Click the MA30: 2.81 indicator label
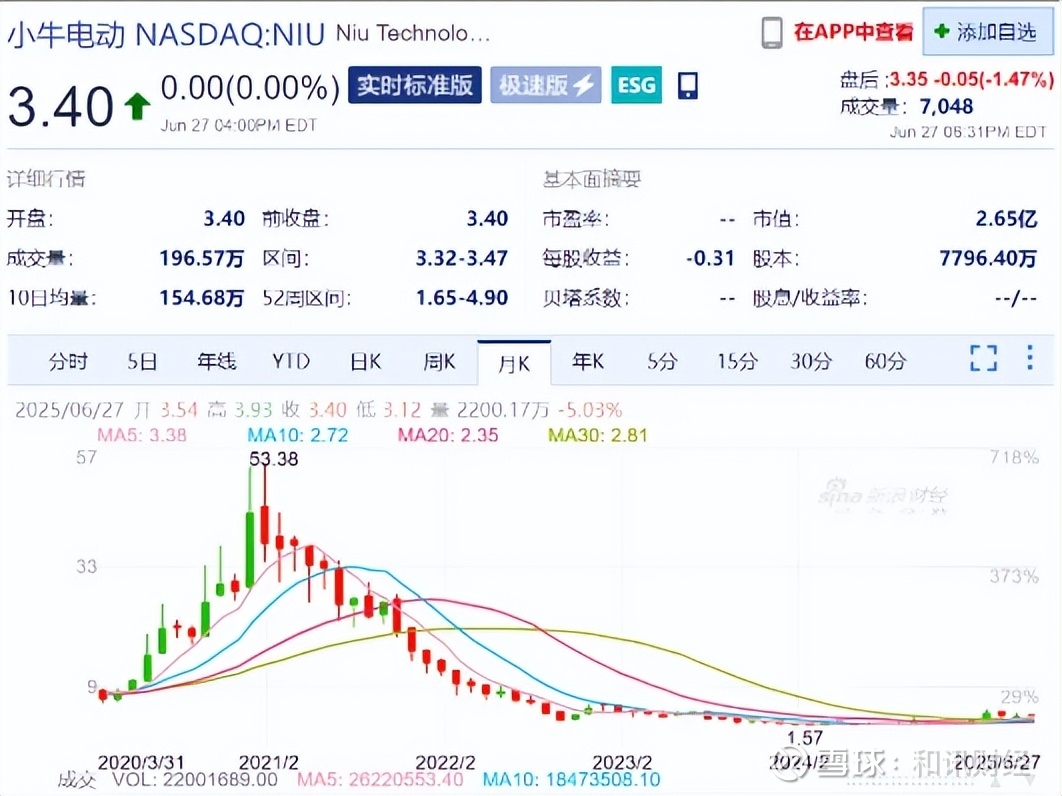 (597, 435)
